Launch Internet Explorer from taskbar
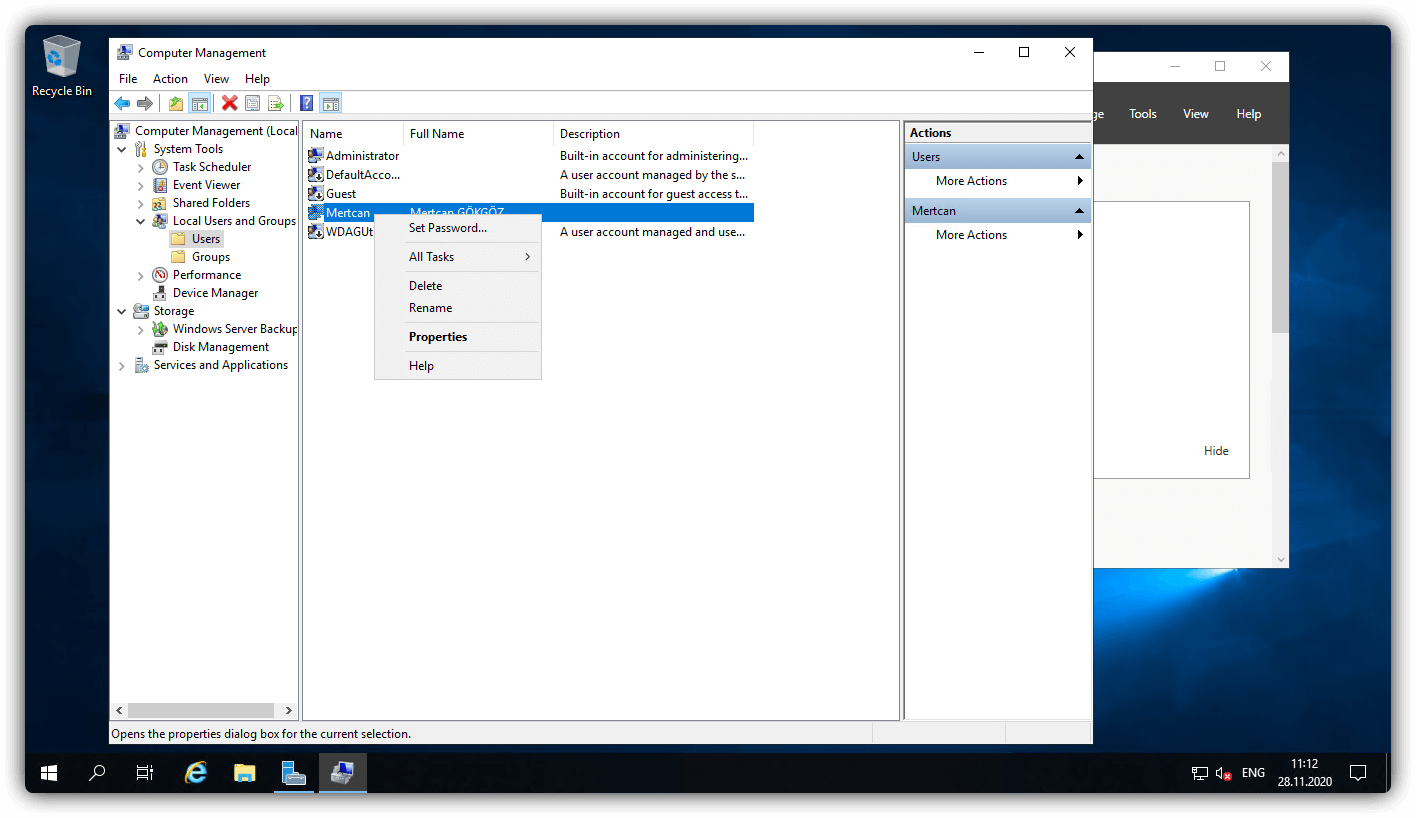 click(x=196, y=773)
